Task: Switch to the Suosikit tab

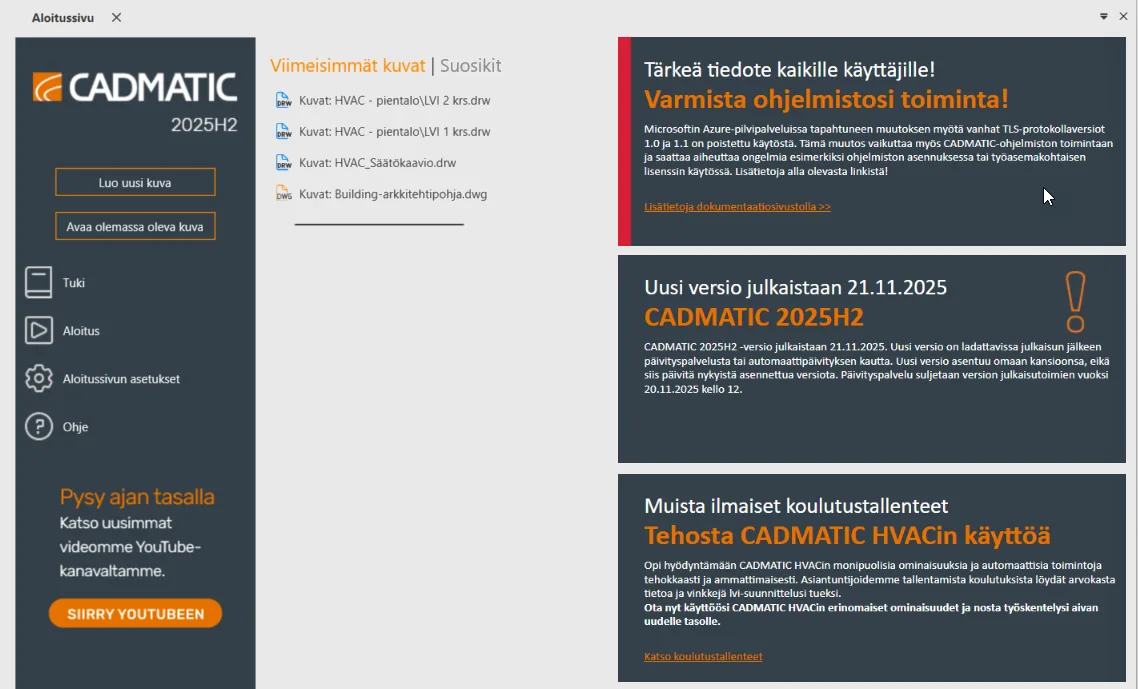Action: coord(470,66)
